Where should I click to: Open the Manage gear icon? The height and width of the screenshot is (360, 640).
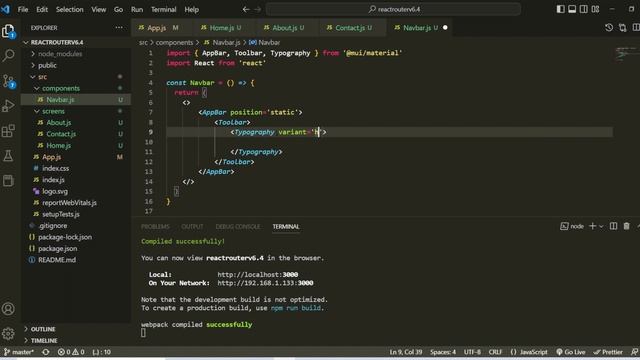point(8,333)
